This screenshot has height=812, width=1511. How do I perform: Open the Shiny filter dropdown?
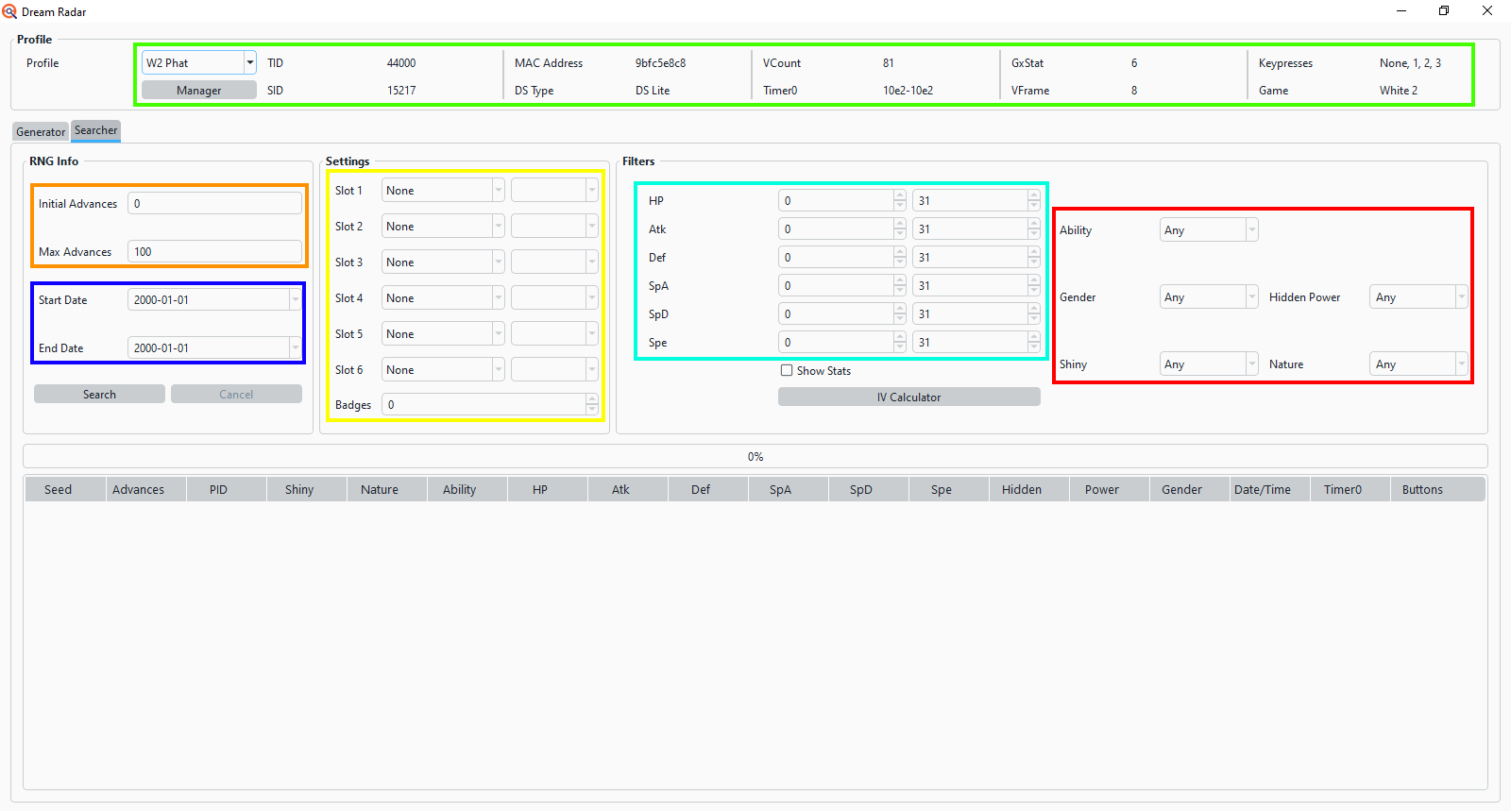[x=1209, y=364]
